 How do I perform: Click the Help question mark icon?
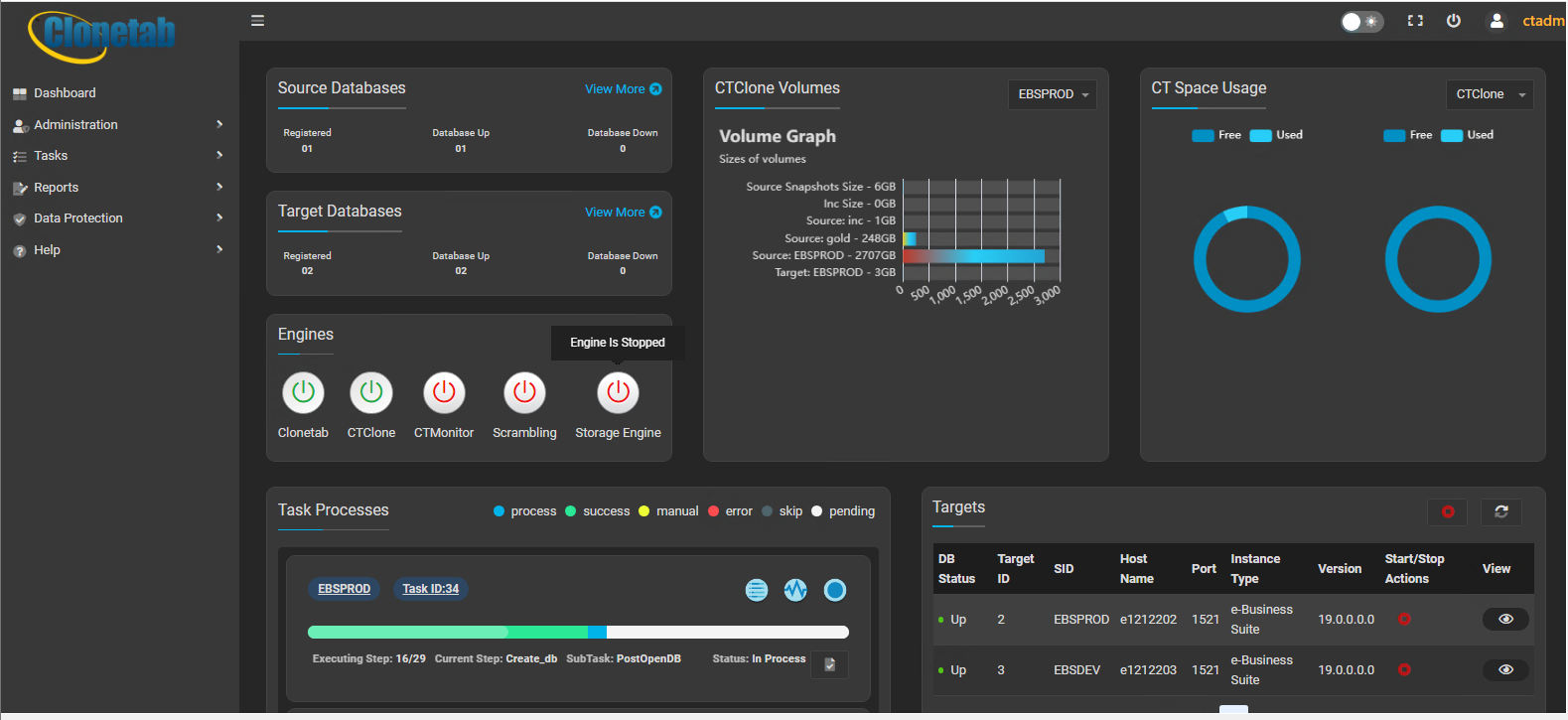[19, 251]
